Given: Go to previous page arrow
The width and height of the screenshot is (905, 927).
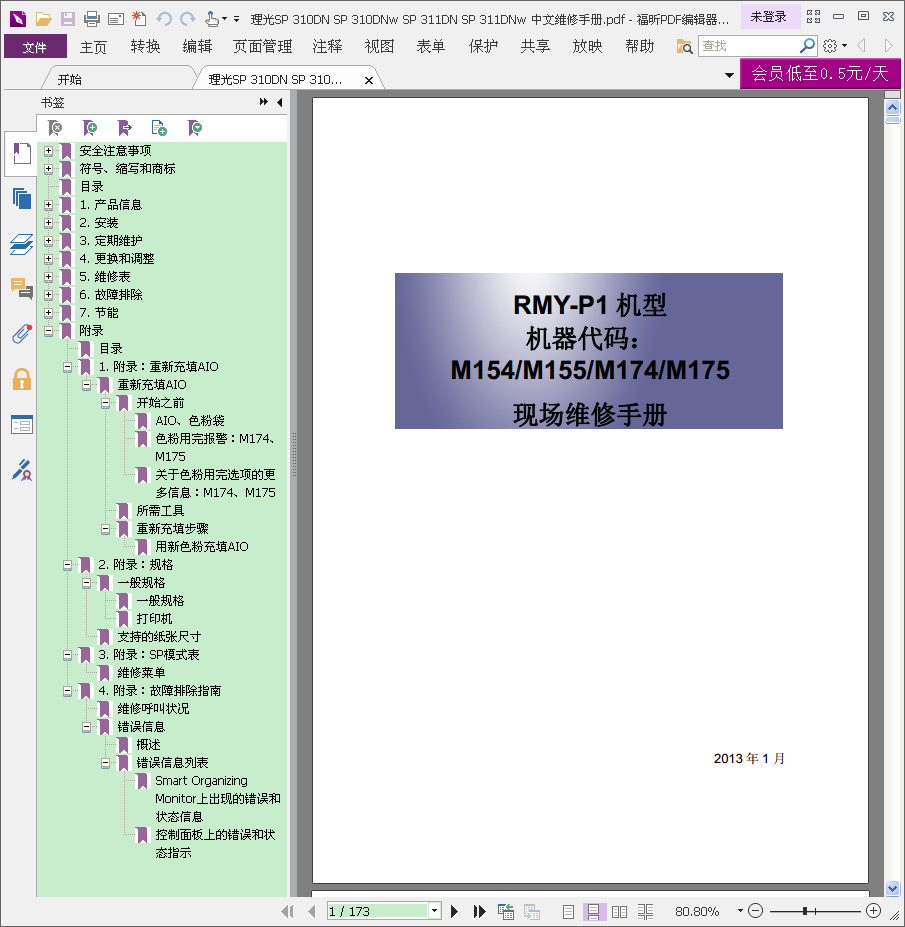Looking at the screenshot, I should click(x=312, y=911).
